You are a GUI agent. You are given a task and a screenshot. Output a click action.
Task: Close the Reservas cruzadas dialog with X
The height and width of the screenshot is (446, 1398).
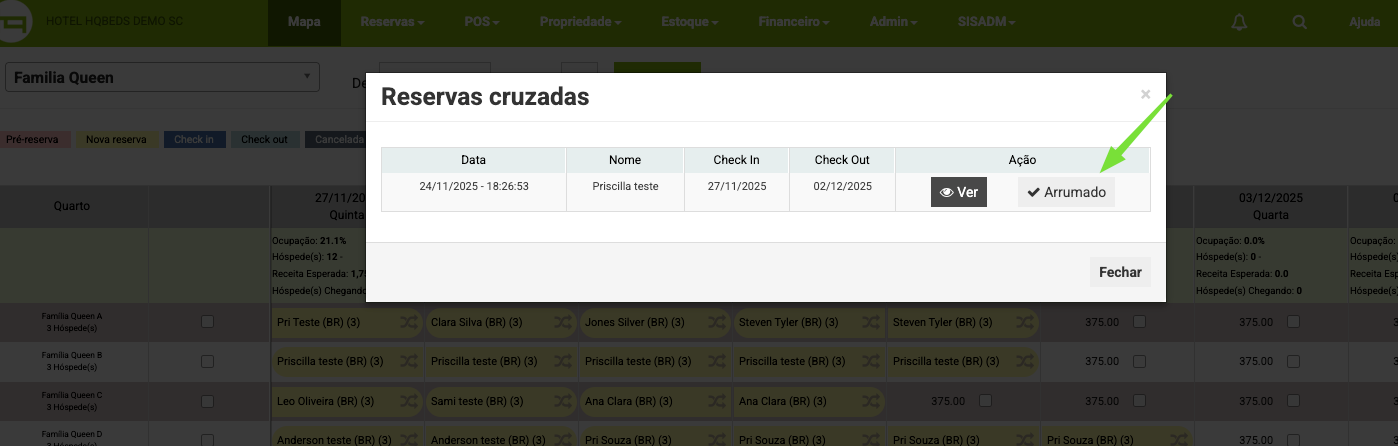click(x=1146, y=95)
